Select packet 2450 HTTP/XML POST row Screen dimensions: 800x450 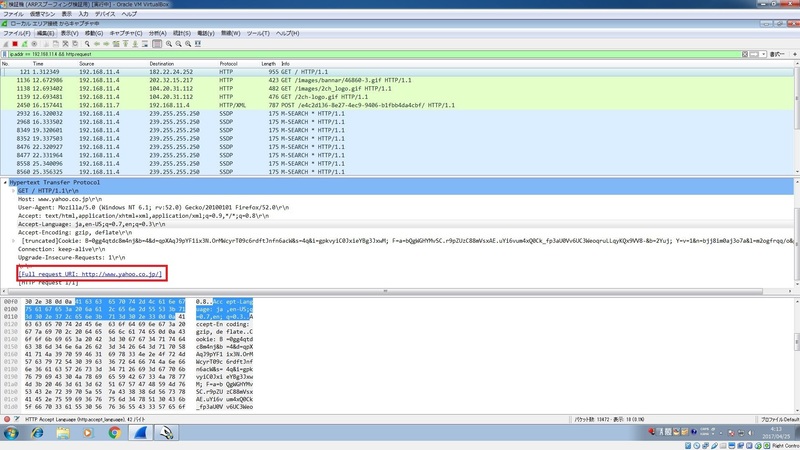click(397, 105)
